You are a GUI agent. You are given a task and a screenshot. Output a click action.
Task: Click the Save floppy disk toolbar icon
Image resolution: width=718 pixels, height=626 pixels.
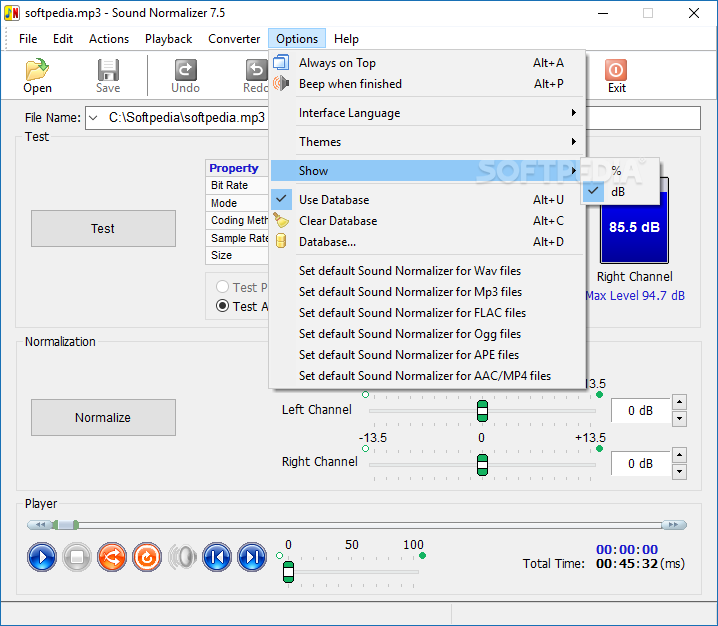tap(108, 70)
